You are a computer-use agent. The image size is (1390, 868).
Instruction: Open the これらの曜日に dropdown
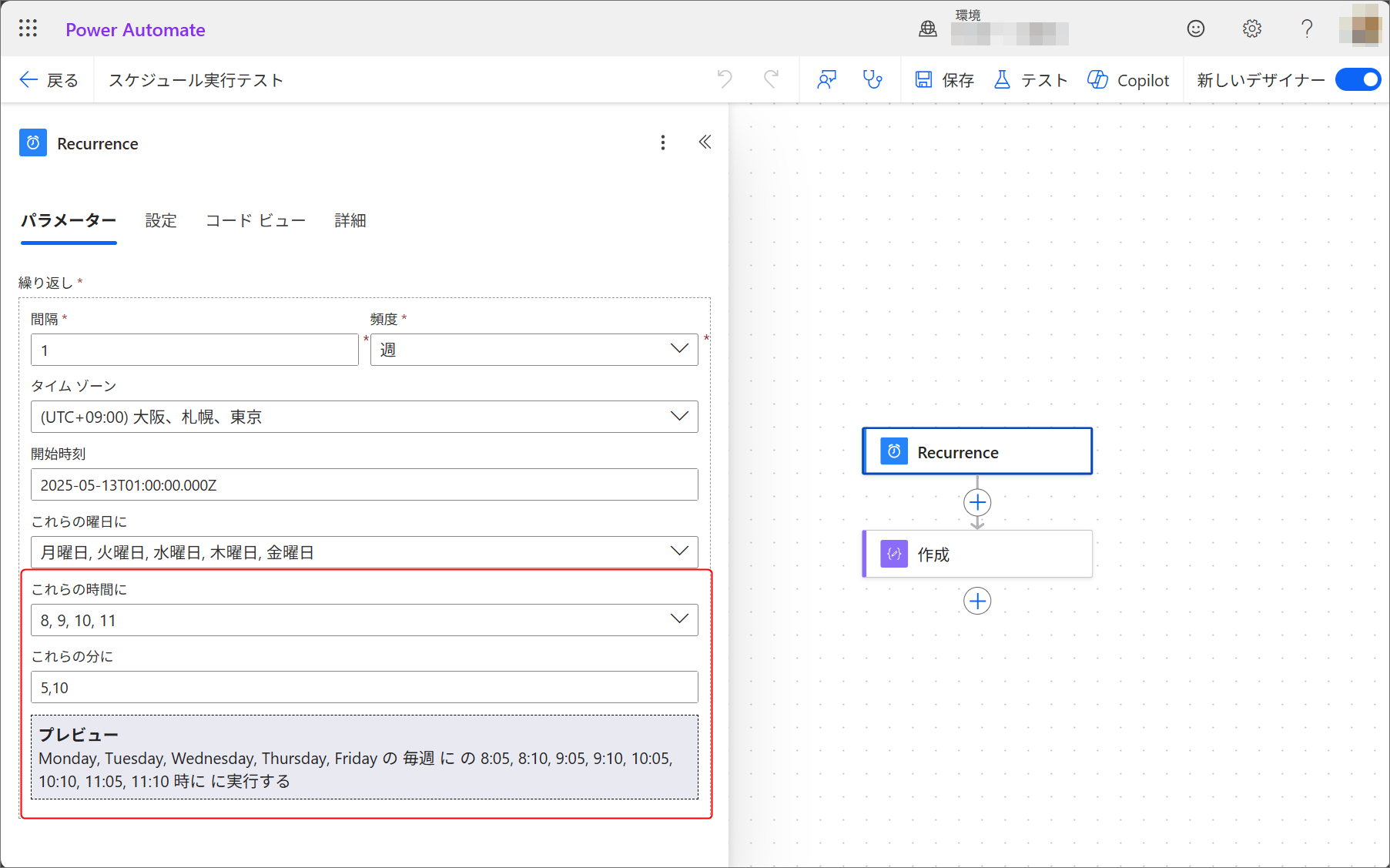(x=364, y=552)
